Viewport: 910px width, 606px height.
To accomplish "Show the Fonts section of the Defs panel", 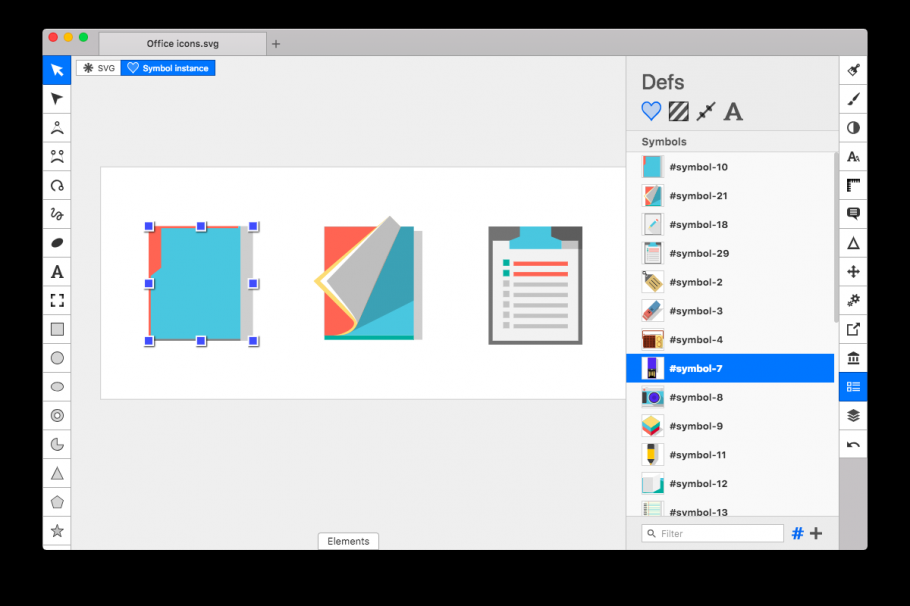I will pyautogui.click(x=733, y=111).
